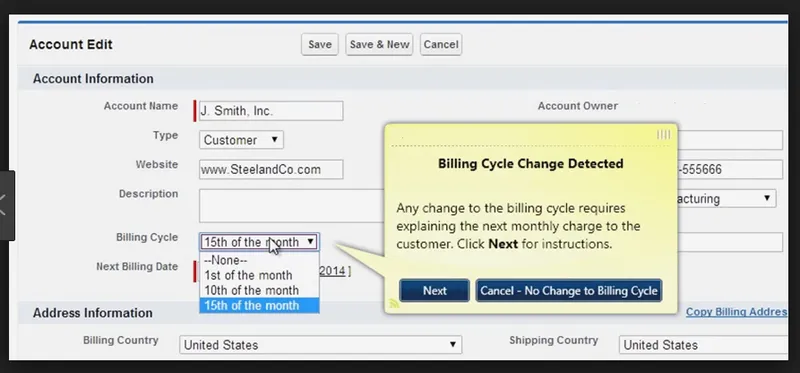
Task: Click the Next Billing Date label
Action: 137,266
